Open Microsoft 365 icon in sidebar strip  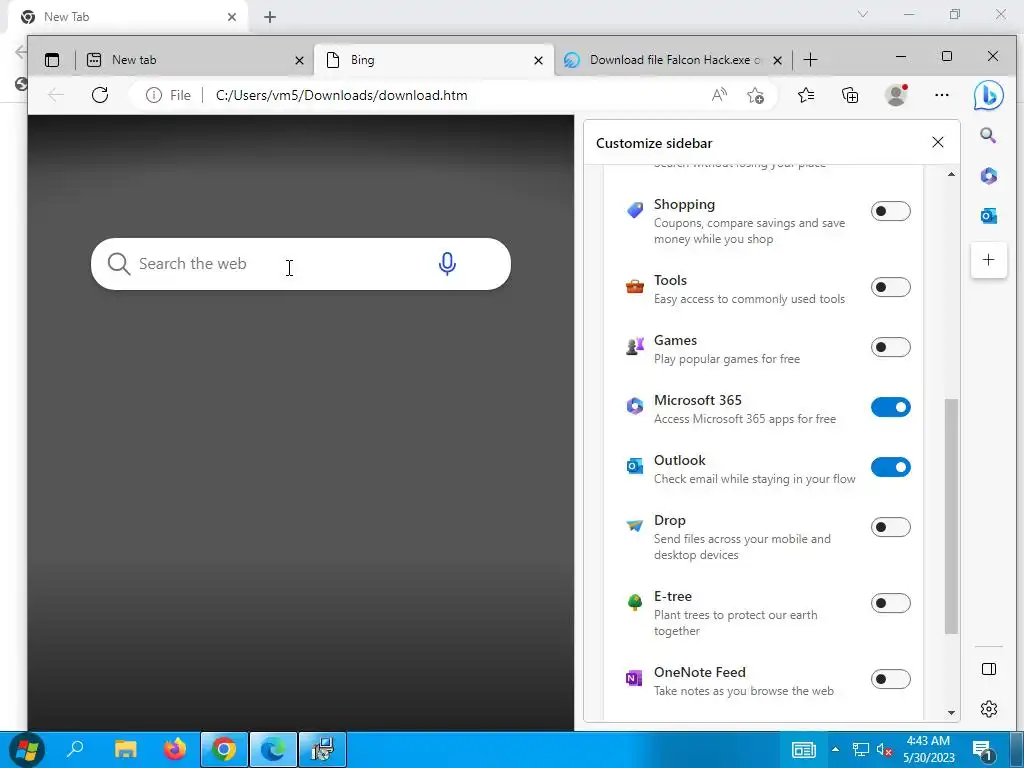click(x=988, y=176)
